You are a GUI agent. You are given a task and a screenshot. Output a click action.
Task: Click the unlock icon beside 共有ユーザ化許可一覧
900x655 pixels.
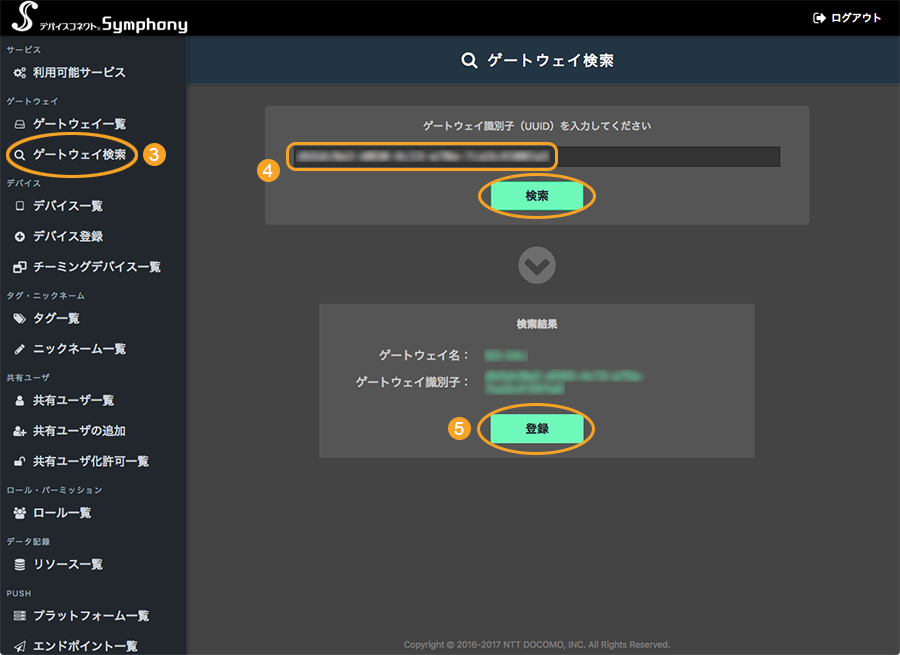(x=20, y=462)
